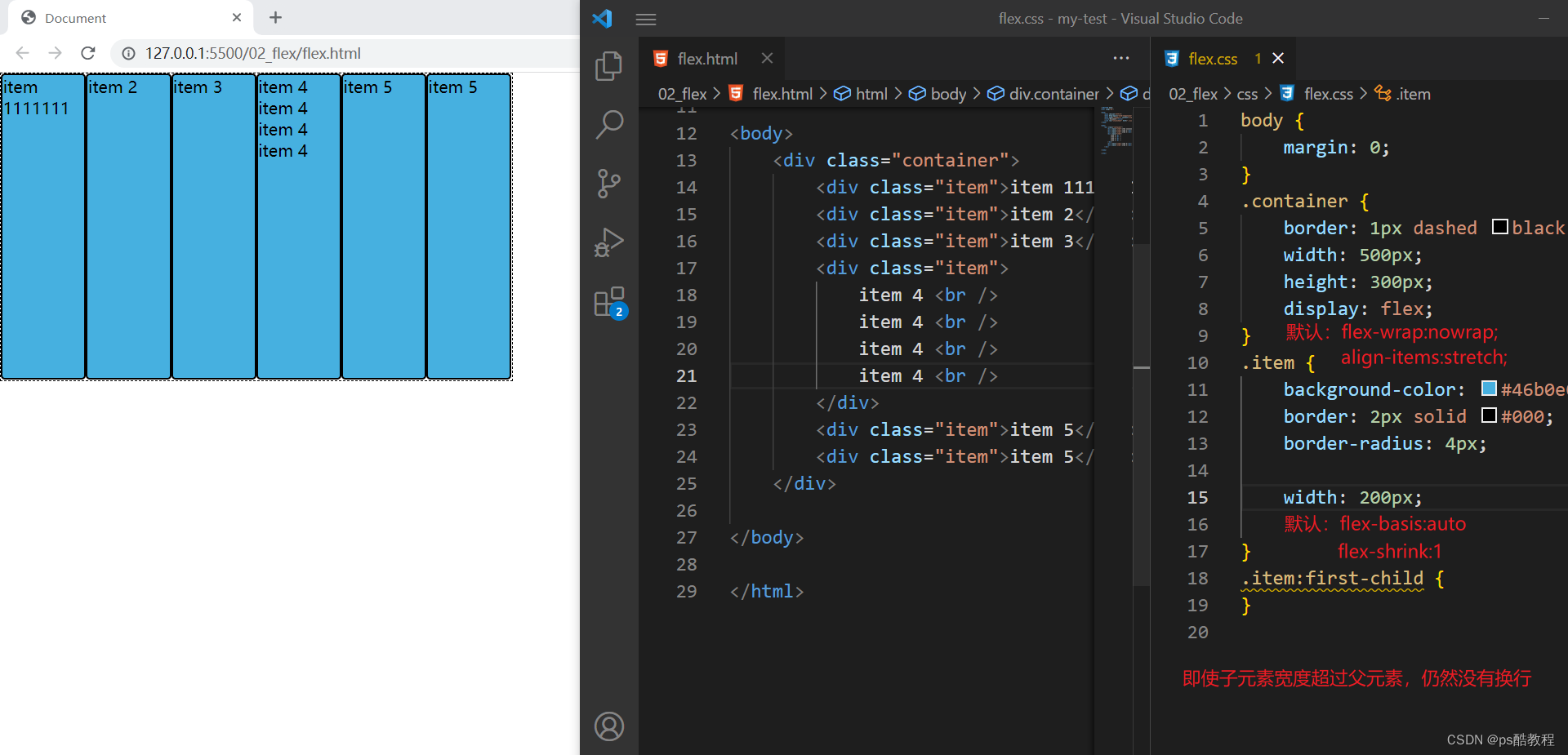This screenshot has width=1568, height=755.
Task: Click 'item 1111111' box in browser page
Action: point(43,226)
